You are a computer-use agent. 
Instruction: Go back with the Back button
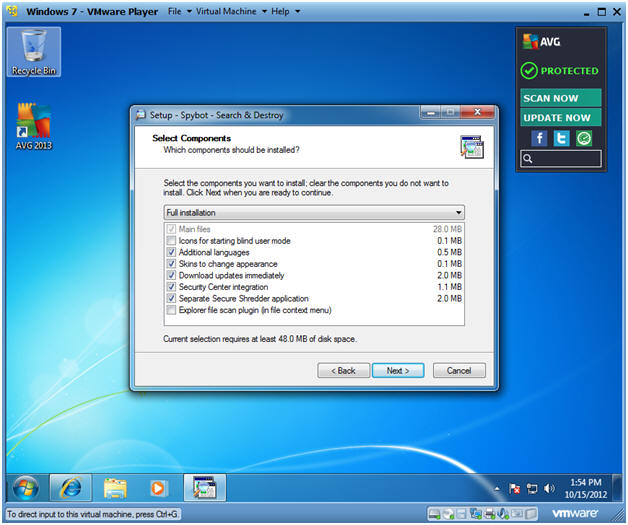click(343, 371)
